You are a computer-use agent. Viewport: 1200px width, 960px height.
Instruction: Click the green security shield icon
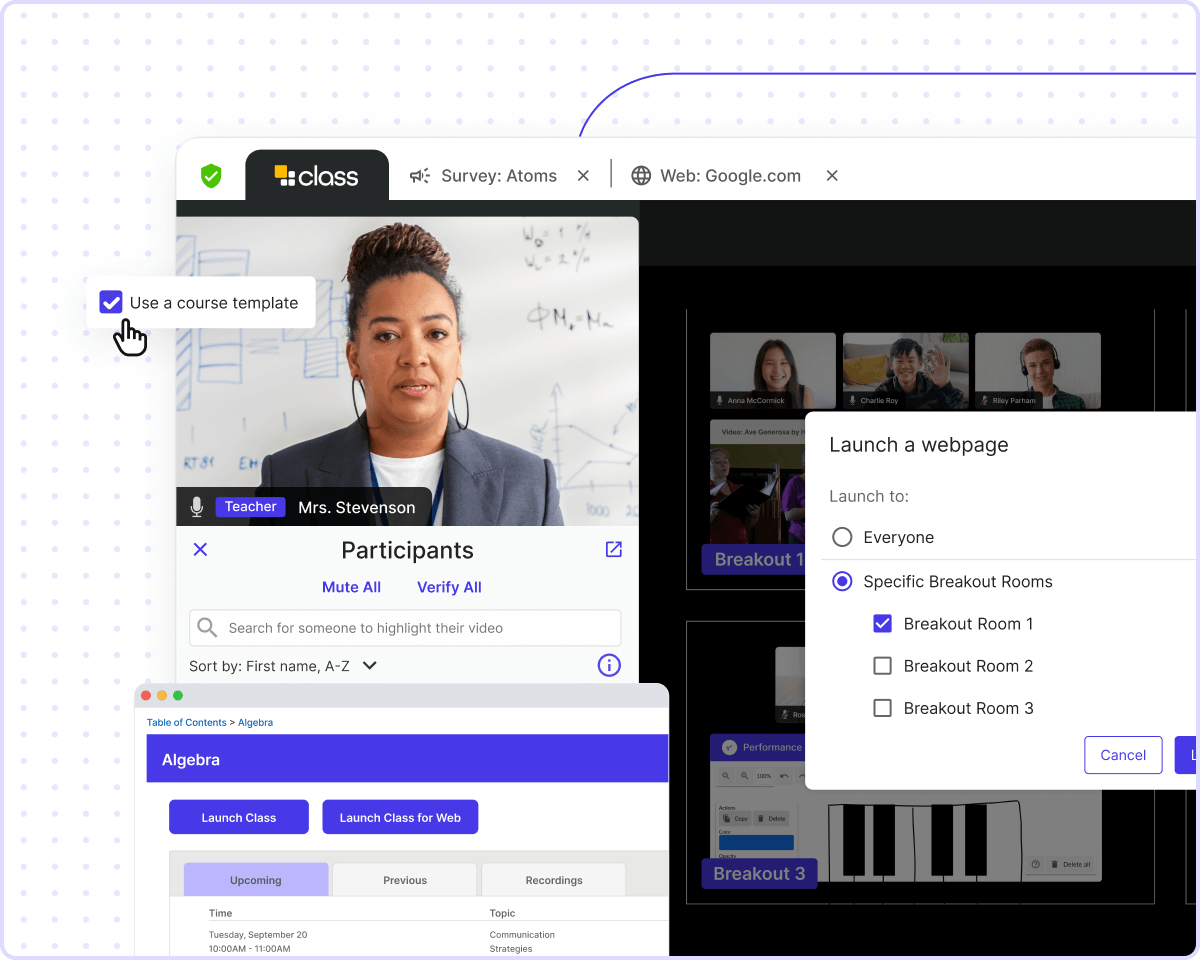[x=211, y=176]
